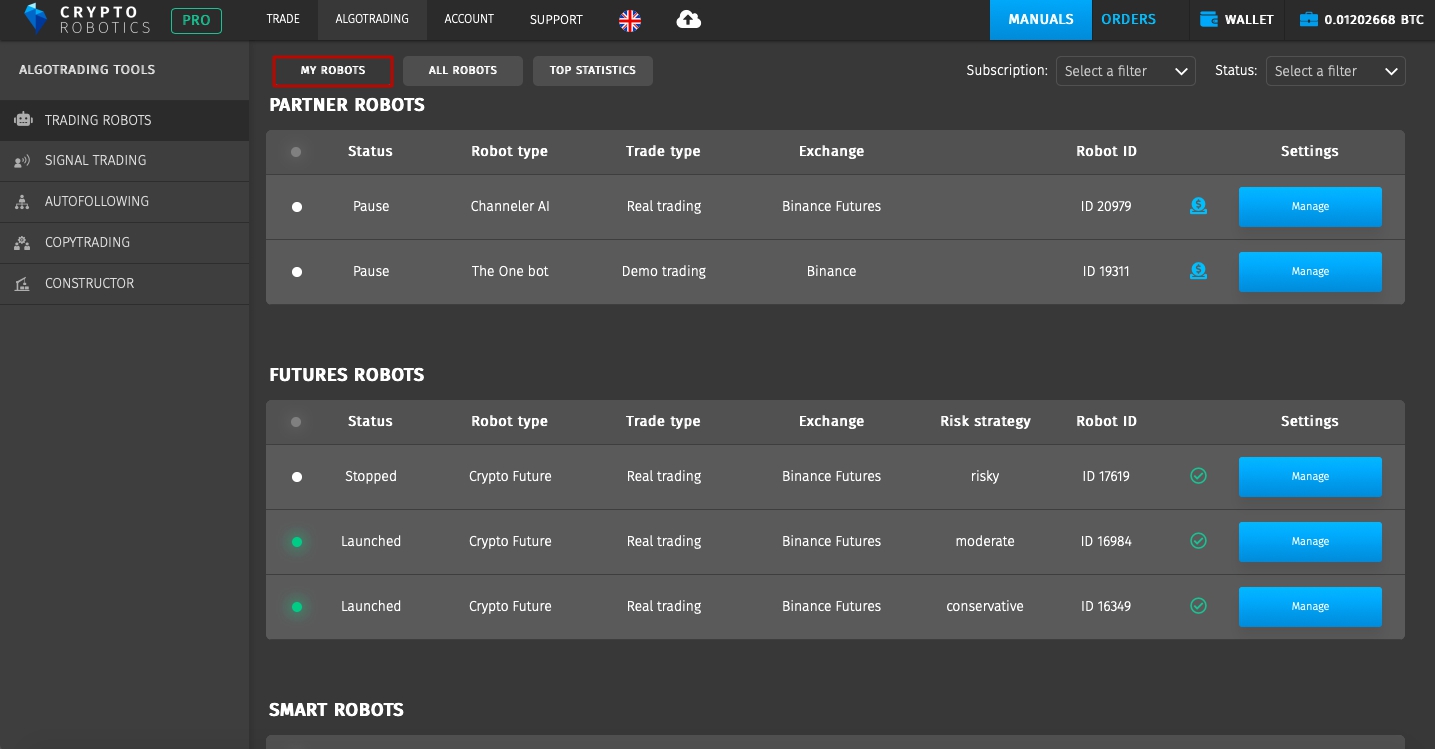Click Futures Robots header status dot

pos(296,422)
